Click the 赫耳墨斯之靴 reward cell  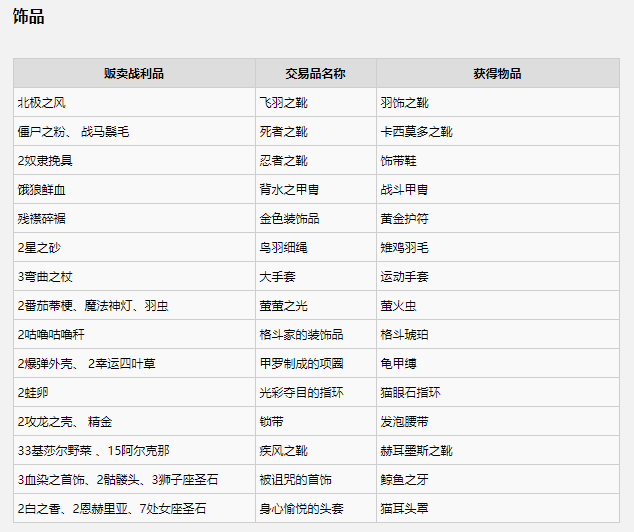tap(417, 451)
